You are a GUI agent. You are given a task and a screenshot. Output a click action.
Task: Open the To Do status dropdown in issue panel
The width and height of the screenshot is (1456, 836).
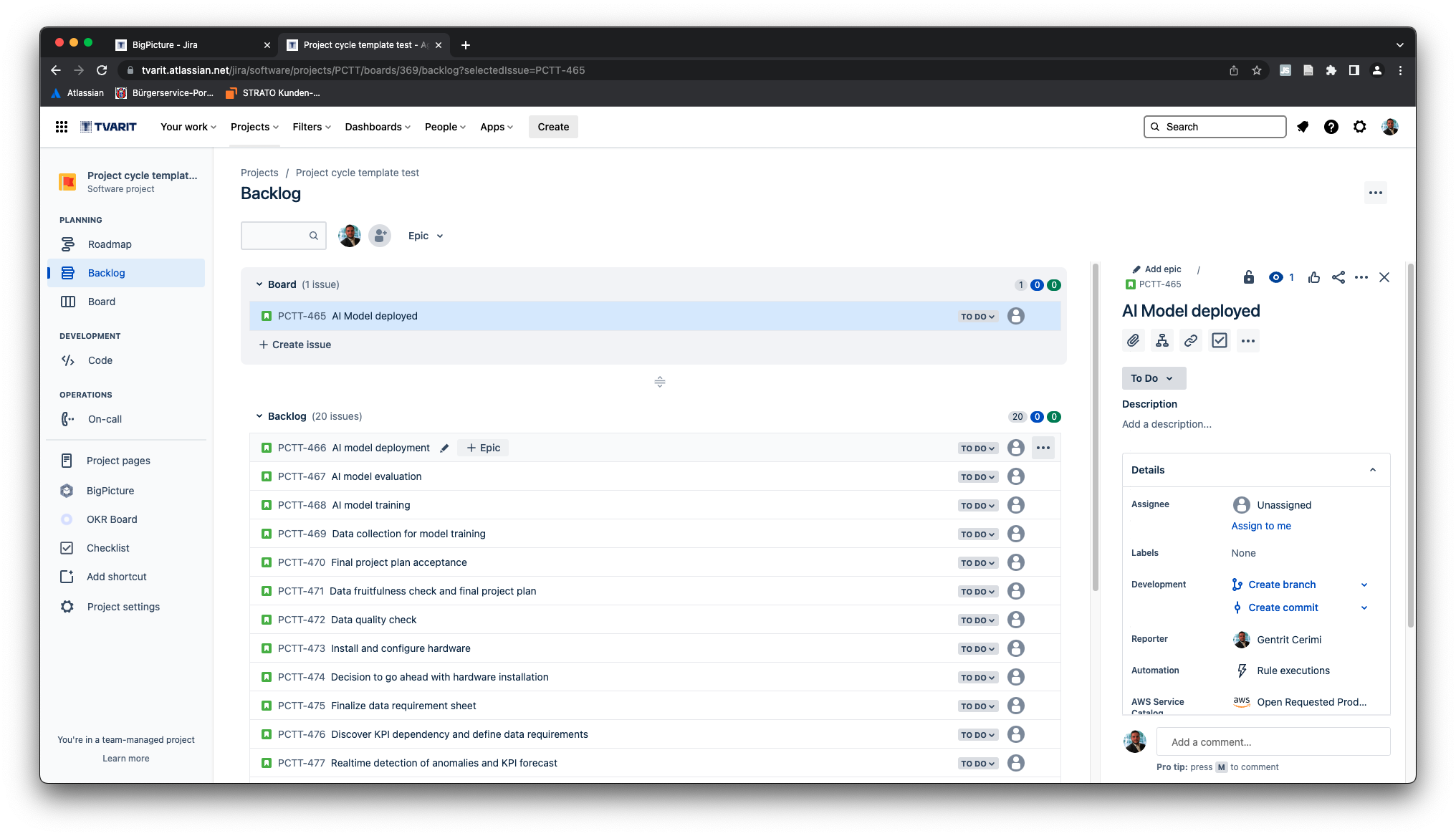tap(1154, 378)
